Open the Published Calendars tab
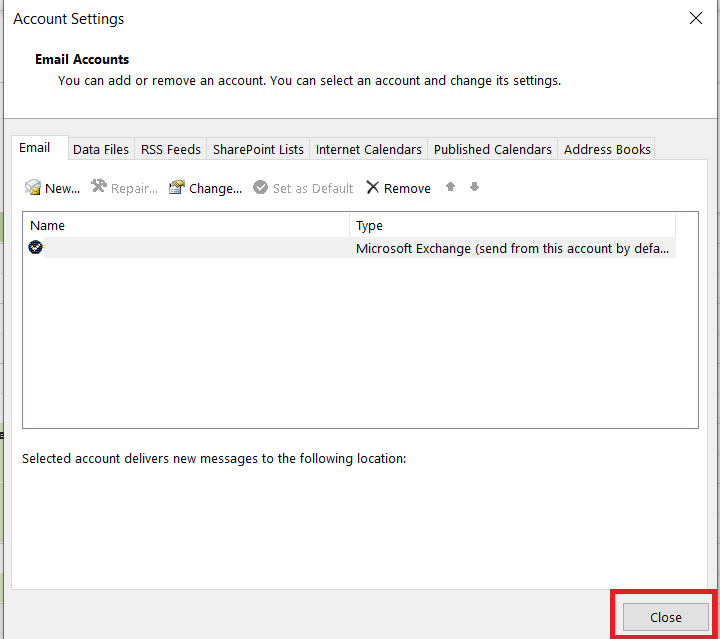The image size is (720, 639). (493, 150)
